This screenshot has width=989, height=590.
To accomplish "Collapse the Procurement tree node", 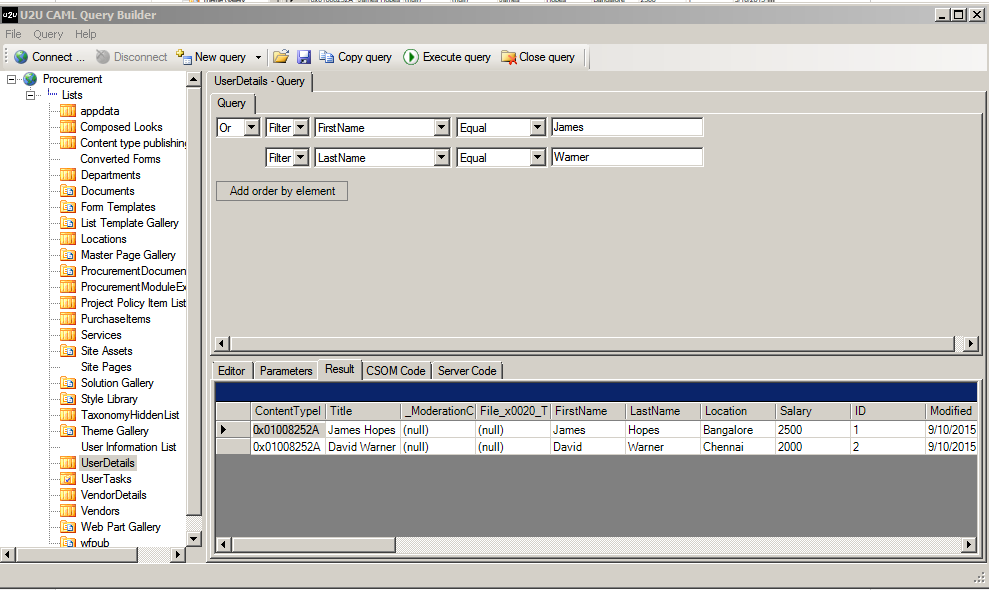I will (x=11, y=79).
